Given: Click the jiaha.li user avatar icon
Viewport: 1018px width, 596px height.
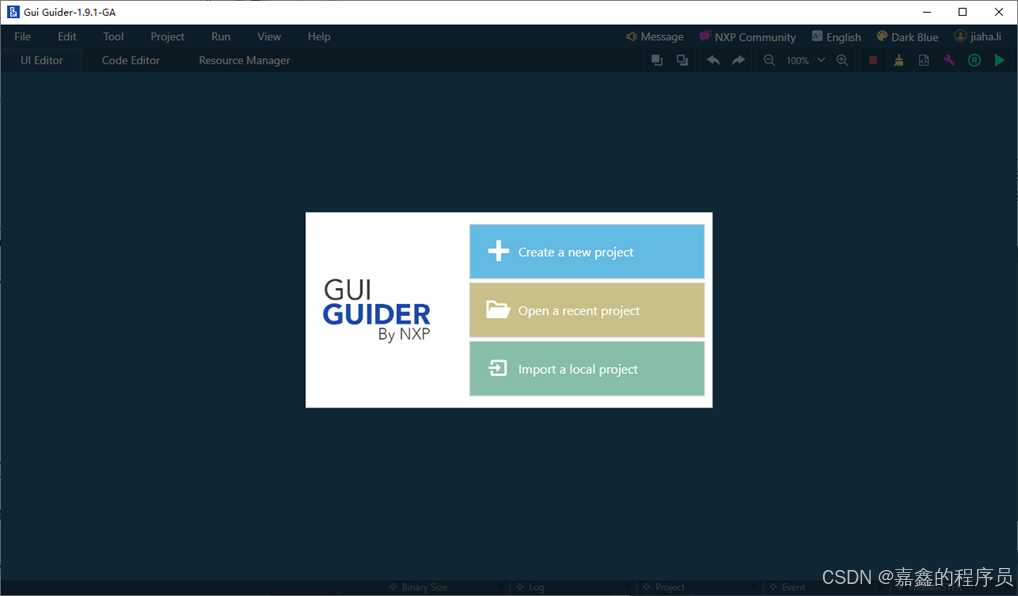Looking at the screenshot, I should tap(960, 36).
